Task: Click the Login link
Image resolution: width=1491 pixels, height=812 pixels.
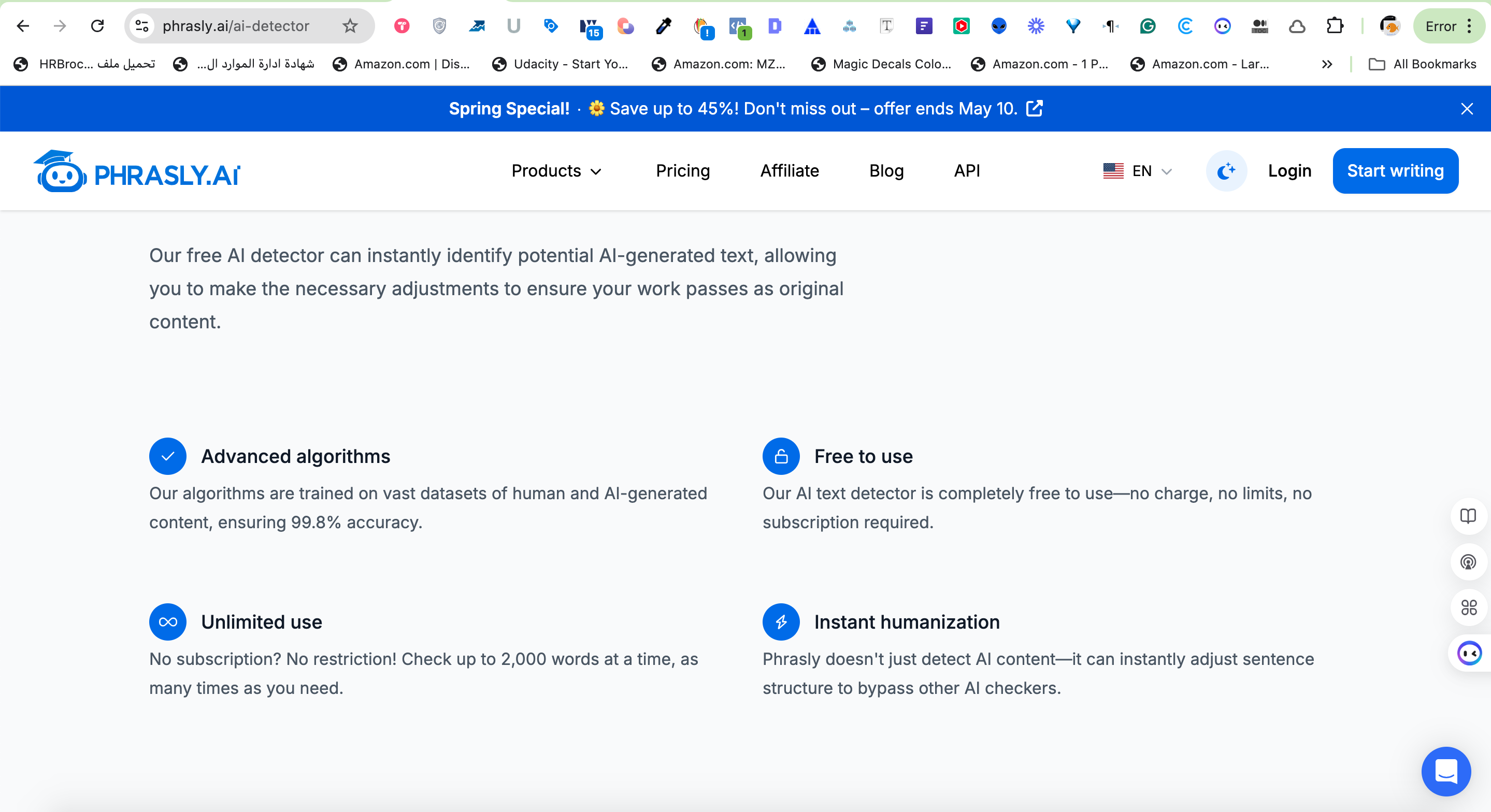Action: pos(1289,171)
